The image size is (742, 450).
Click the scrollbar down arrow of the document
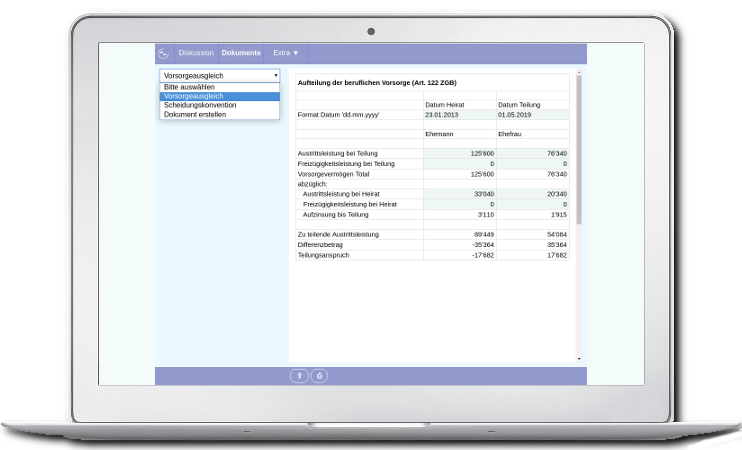(x=578, y=357)
